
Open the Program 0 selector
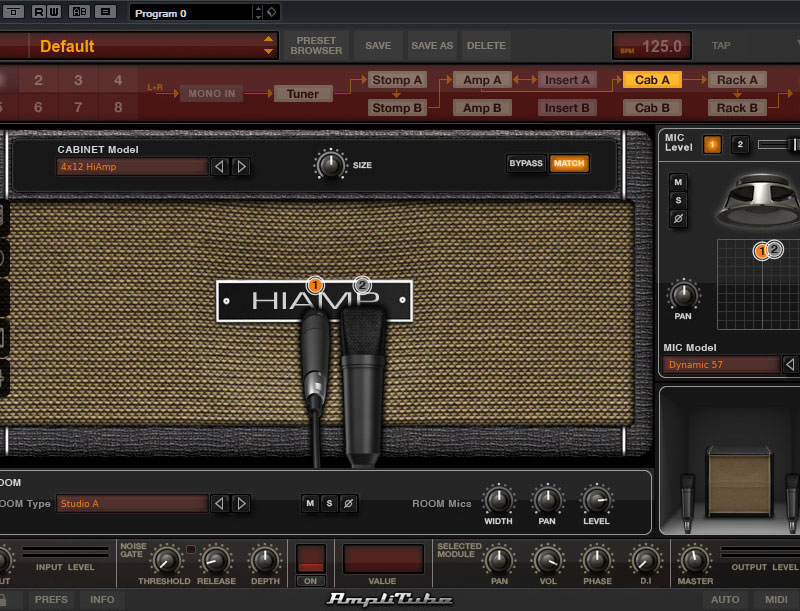191,13
